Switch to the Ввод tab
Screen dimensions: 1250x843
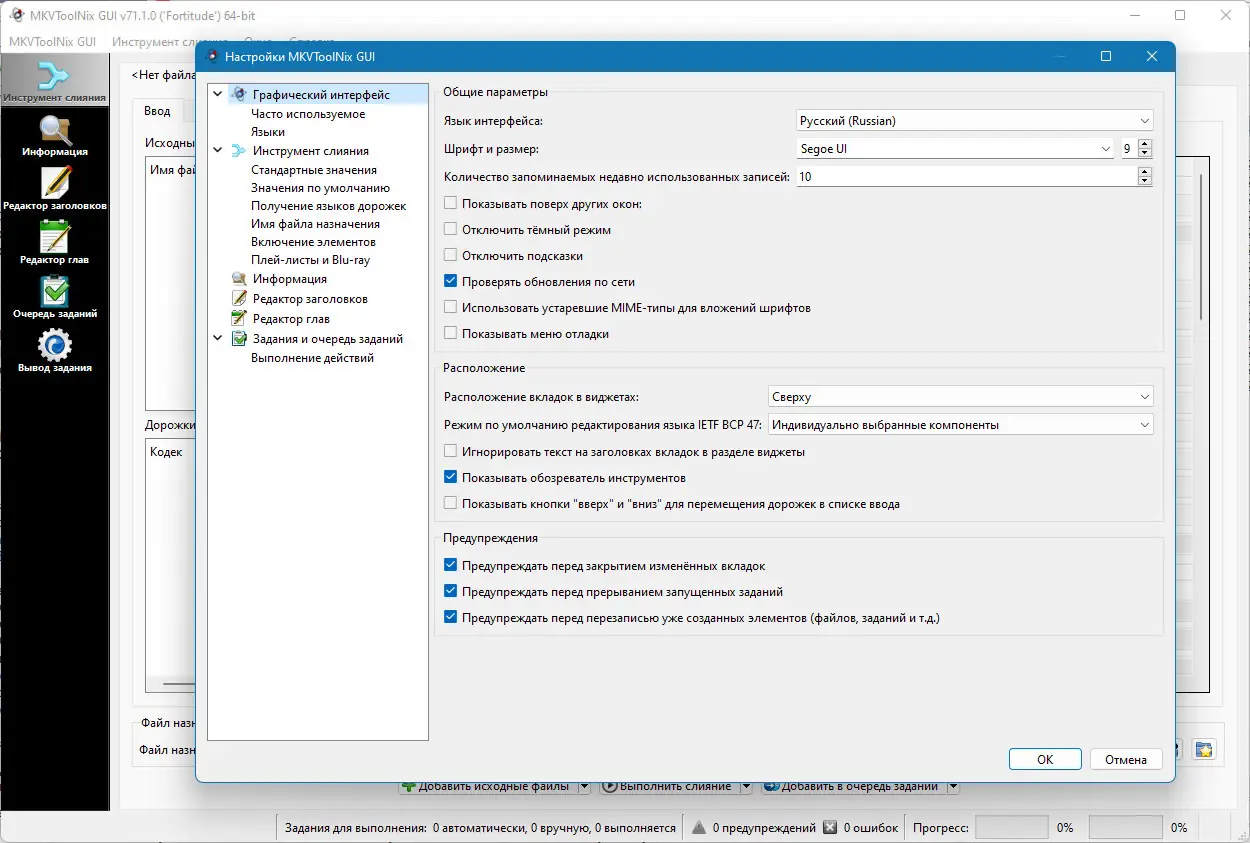157,111
